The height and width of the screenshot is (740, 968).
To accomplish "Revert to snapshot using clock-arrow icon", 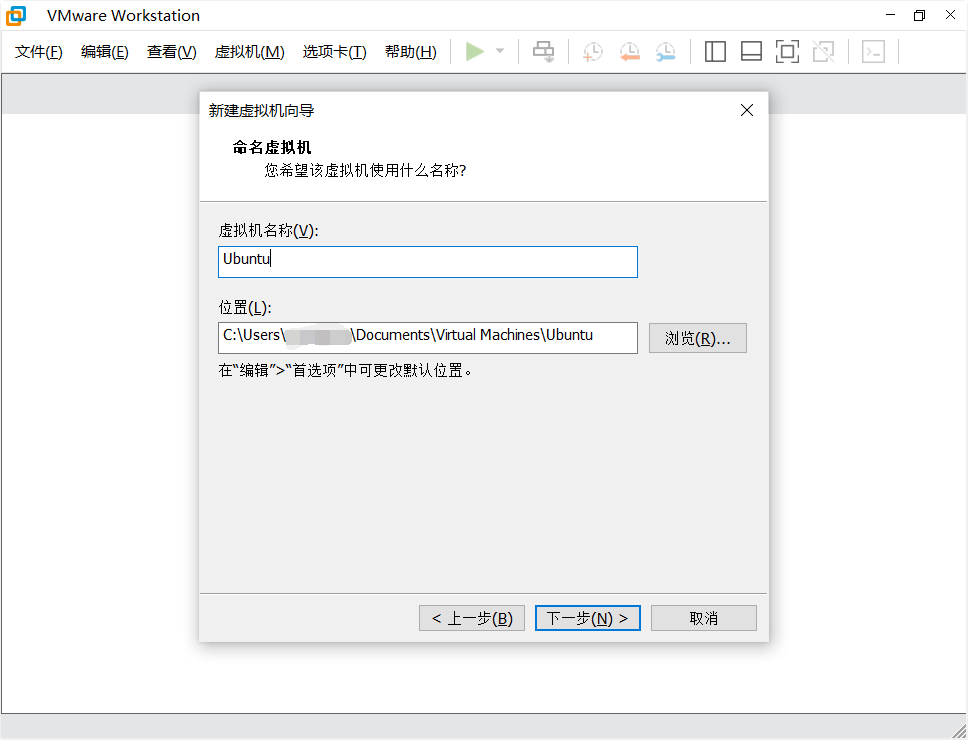I will [629, 52].
